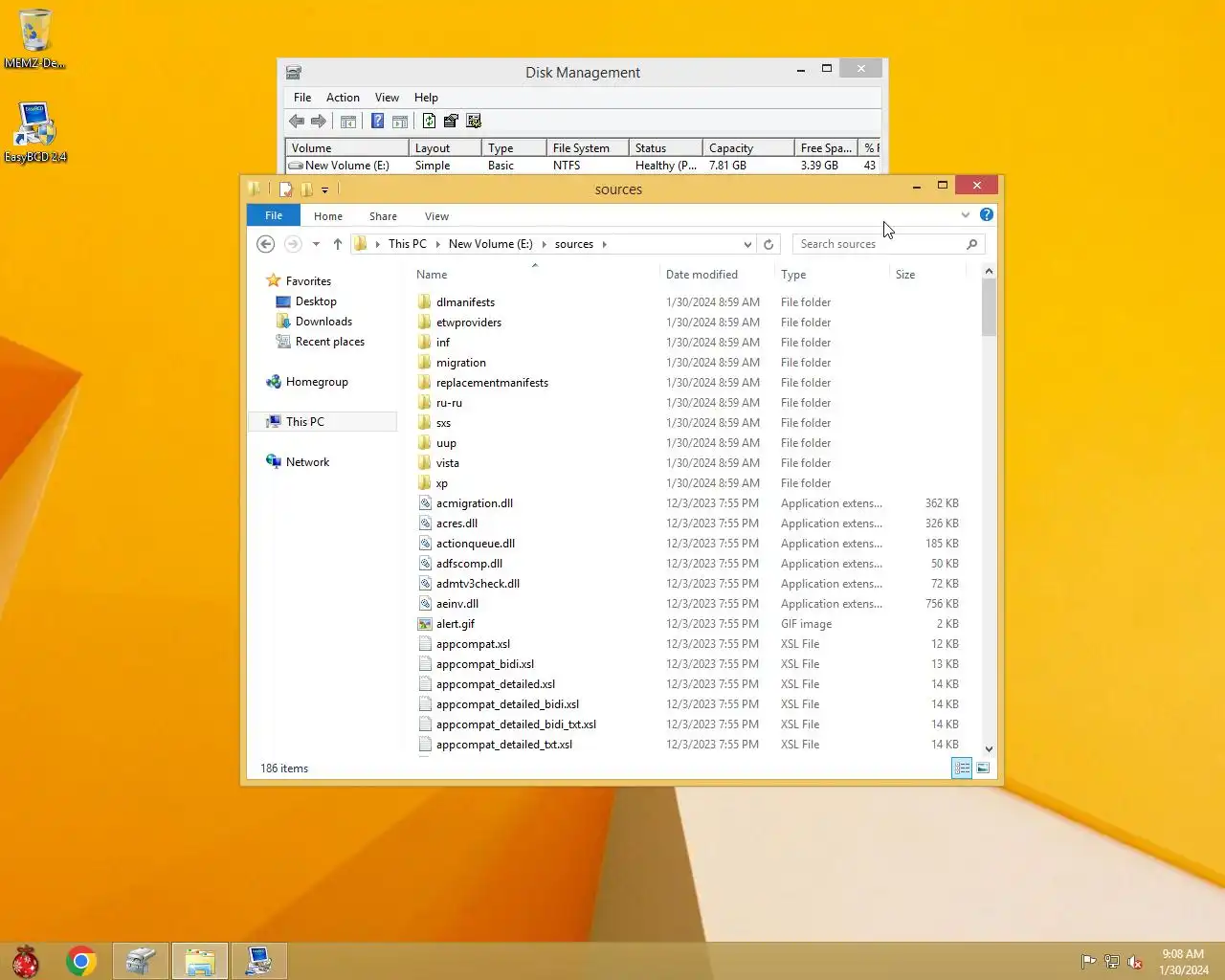The image size is (1225, 980).
Task: Click blue Help icon in Disk Management toolbar
Action: pyautogui.click(x=377, y=122)
